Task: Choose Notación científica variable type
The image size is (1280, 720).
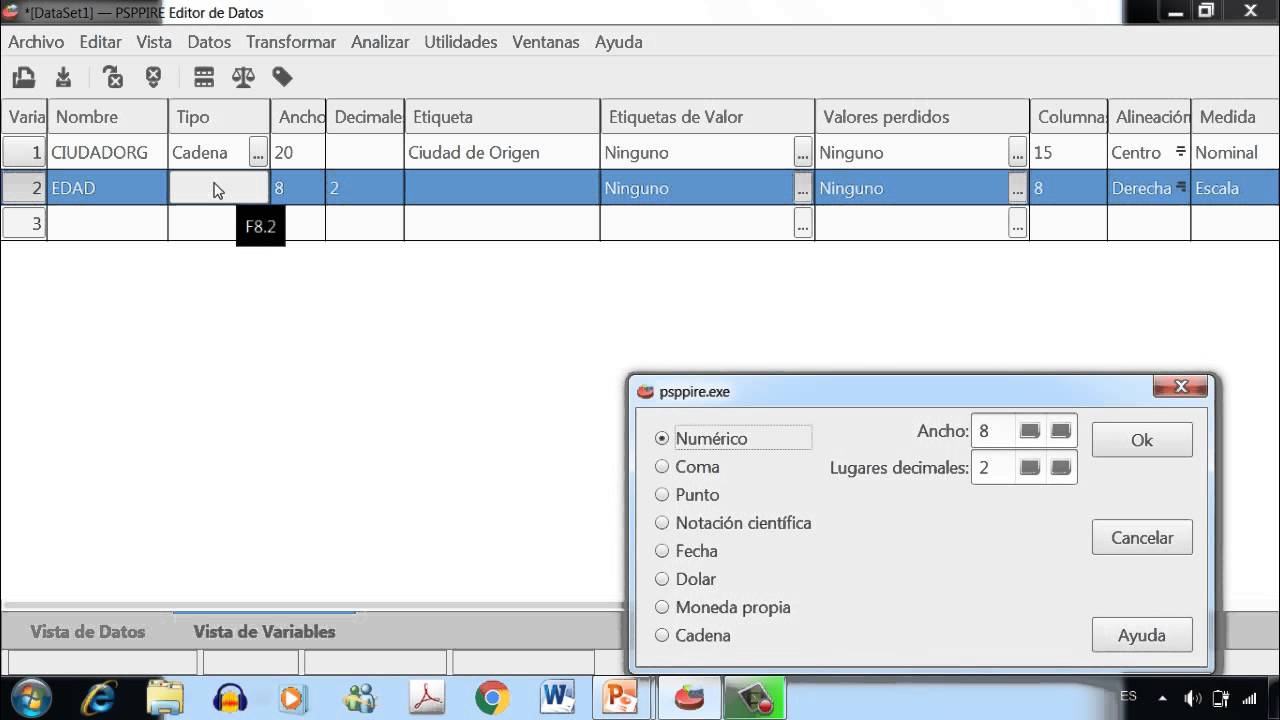Action: click(x=662, y=522)
